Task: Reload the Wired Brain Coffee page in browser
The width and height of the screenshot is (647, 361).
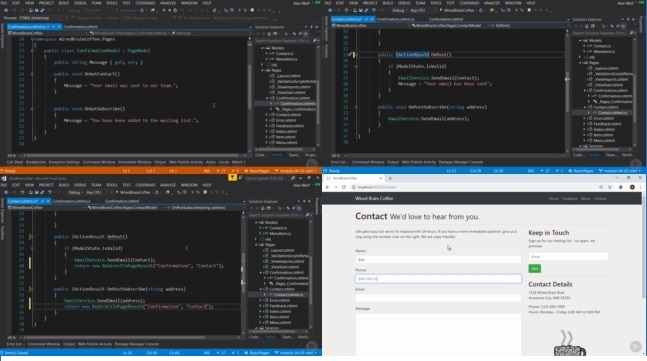Action: click(344, 187)
